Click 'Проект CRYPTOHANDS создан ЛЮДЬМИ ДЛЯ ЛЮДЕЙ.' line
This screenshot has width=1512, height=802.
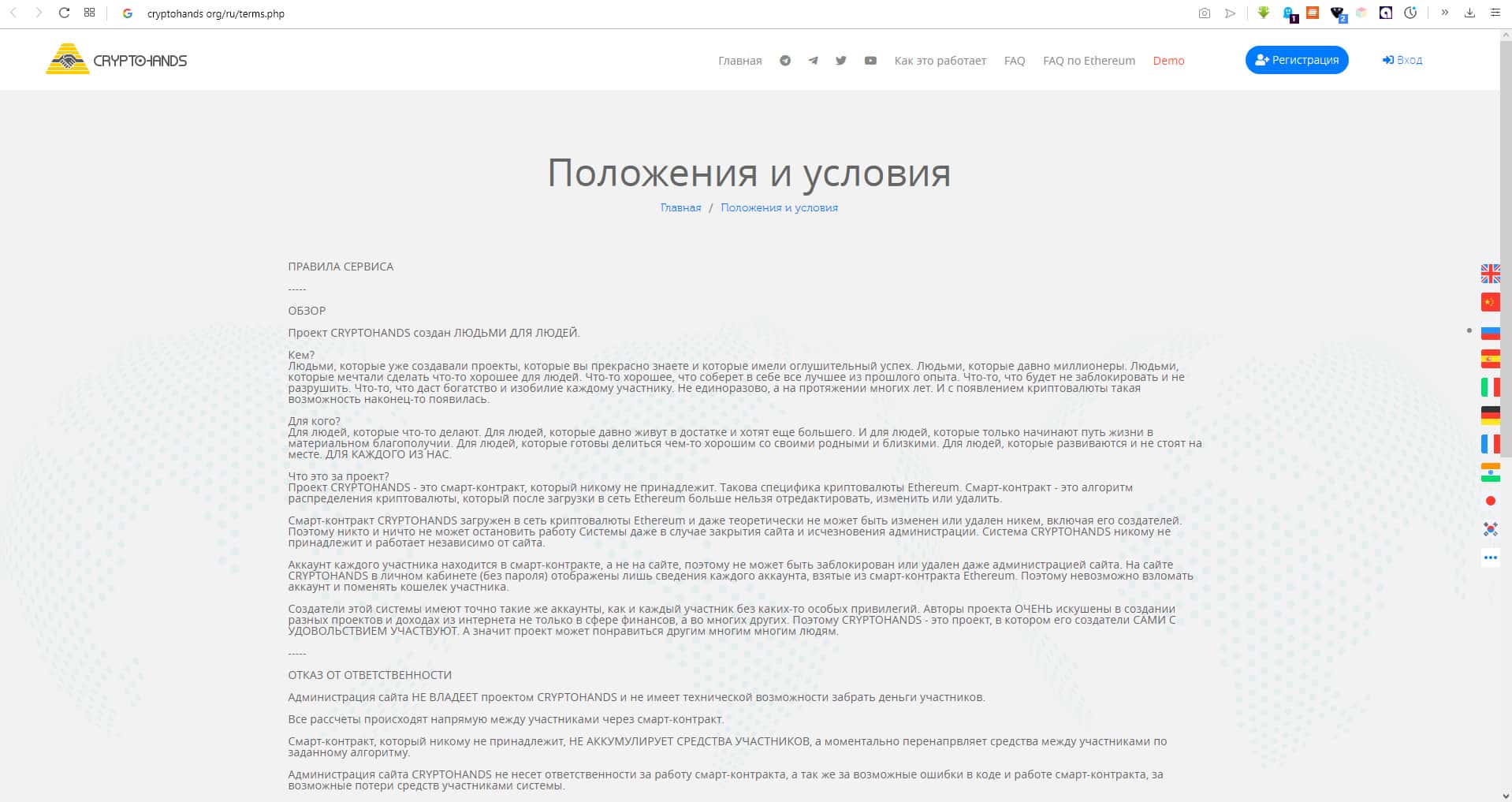point(434,333)
